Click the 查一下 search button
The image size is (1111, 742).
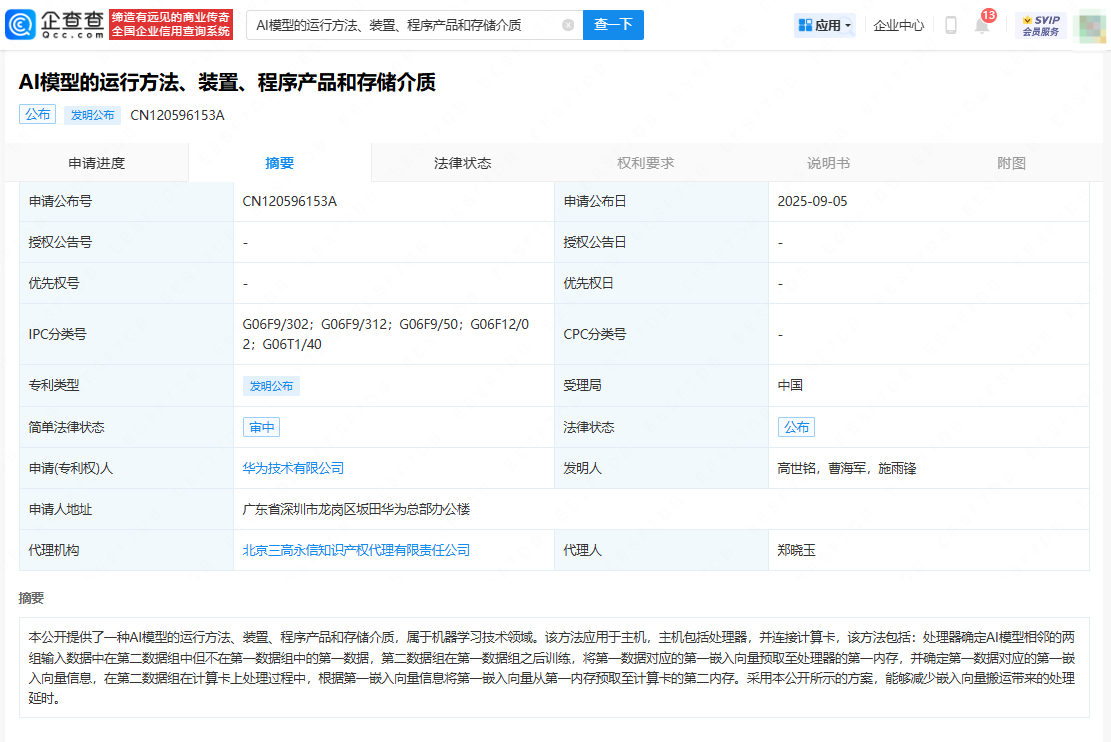[613, 25]
